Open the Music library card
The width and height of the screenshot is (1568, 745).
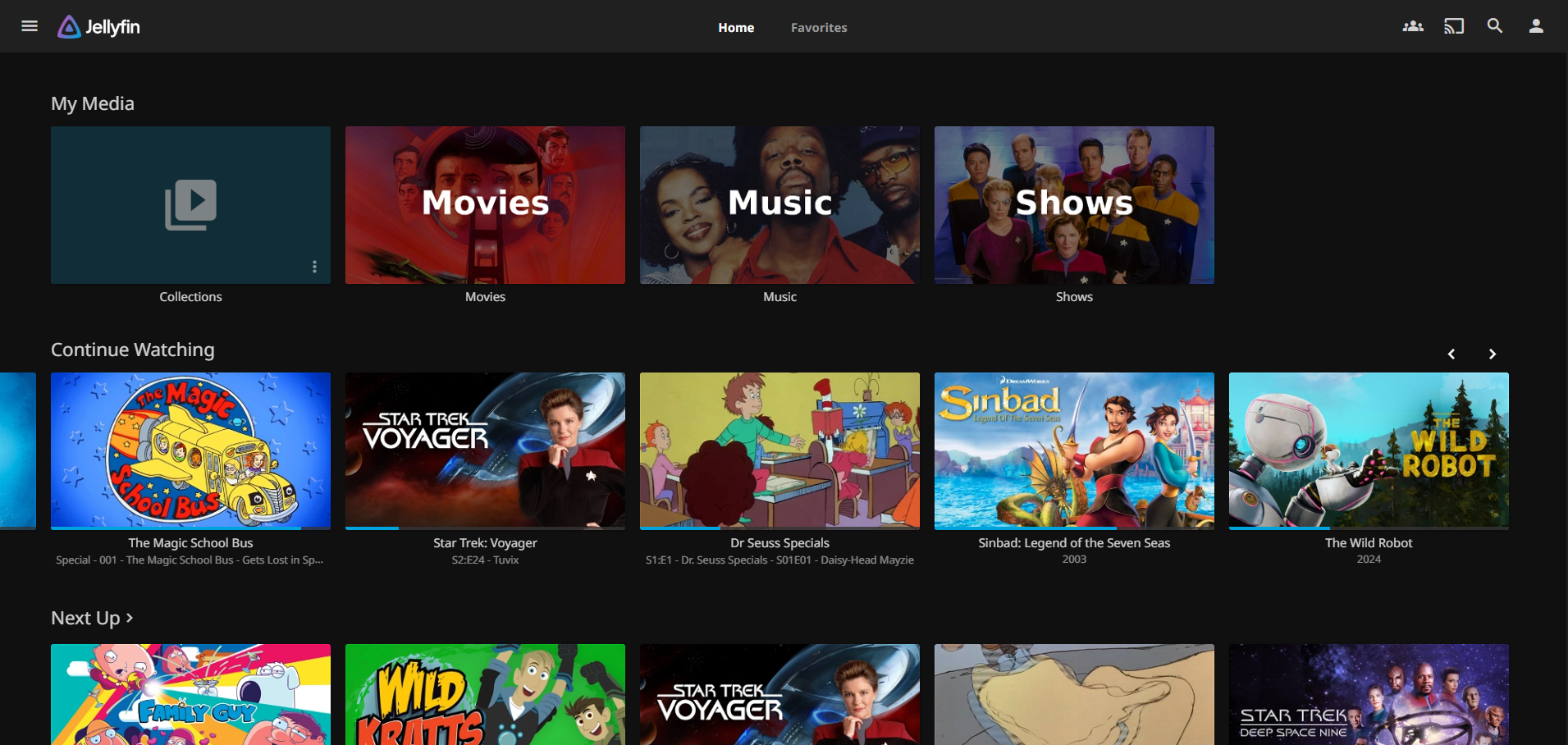779,205
